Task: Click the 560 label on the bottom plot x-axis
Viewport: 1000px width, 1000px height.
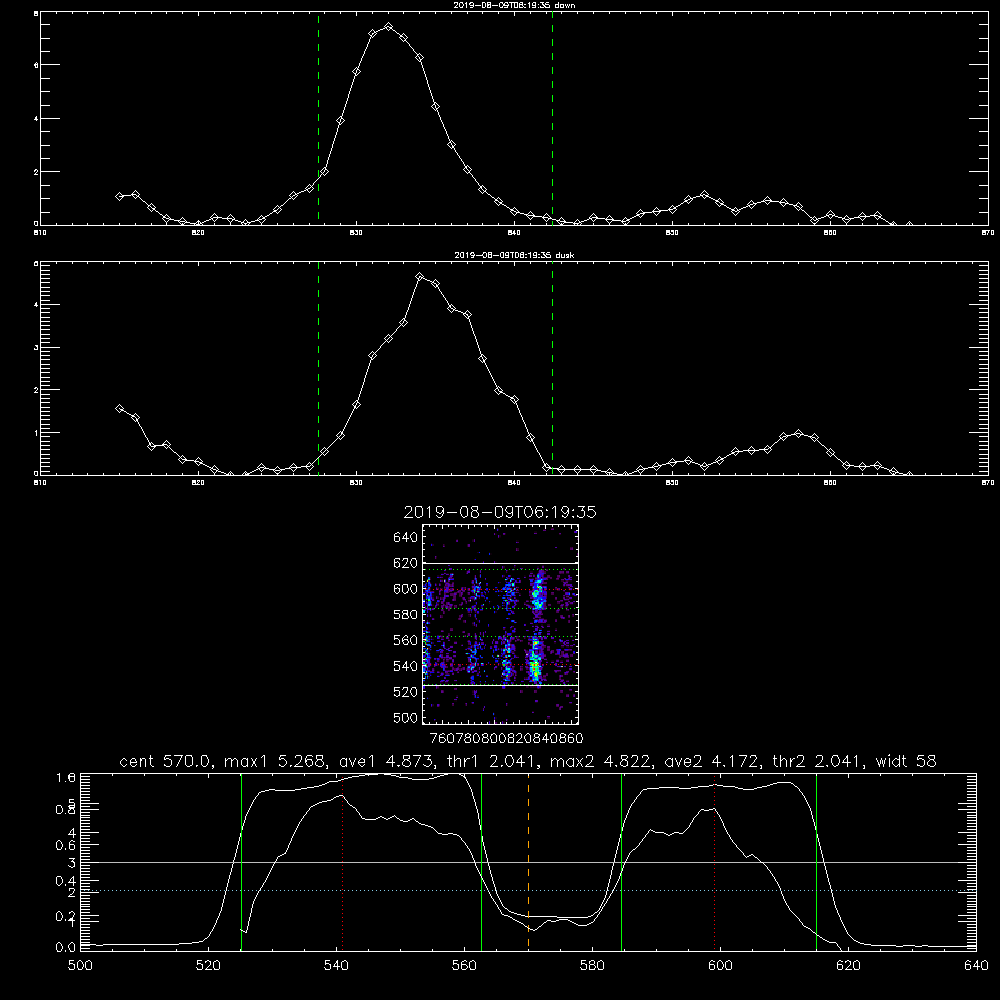Action: pyautogui.click(x=464, y=966)
